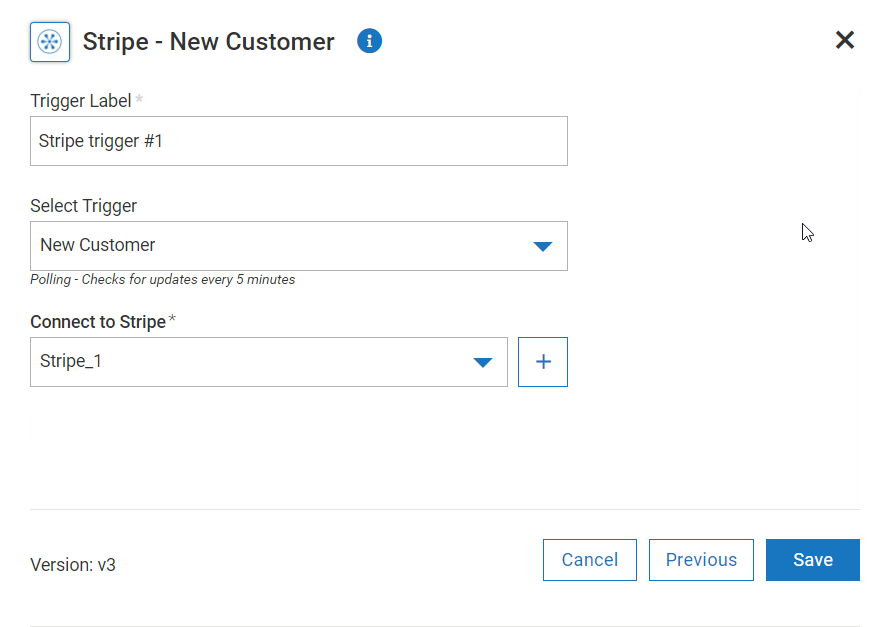Click the Select Trigger caption
Image resolution: width=891 pixels, height=627 pixels.
(84, 206)
